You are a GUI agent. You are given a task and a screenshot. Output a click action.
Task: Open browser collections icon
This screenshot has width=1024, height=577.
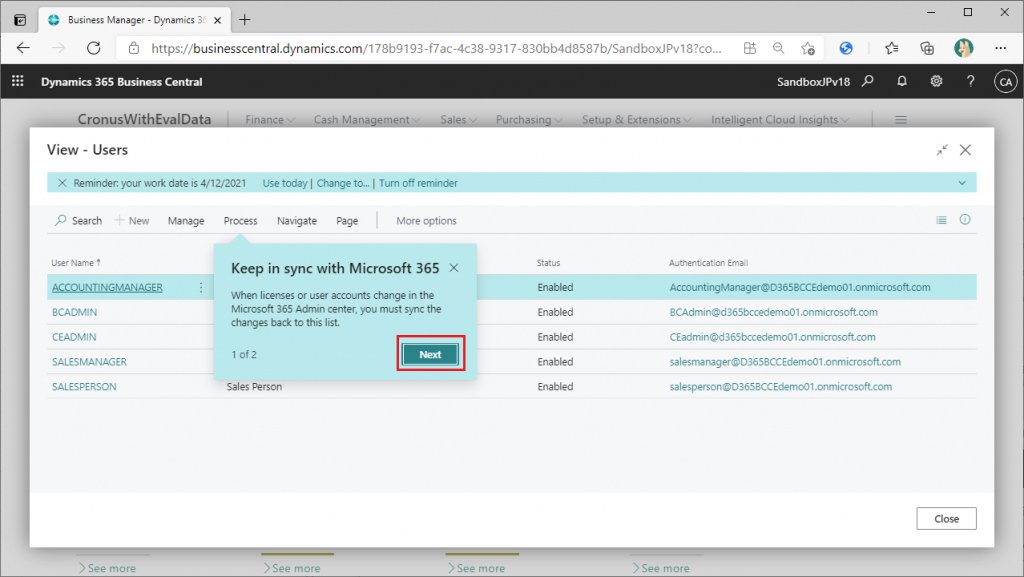(x=927, y=48)
